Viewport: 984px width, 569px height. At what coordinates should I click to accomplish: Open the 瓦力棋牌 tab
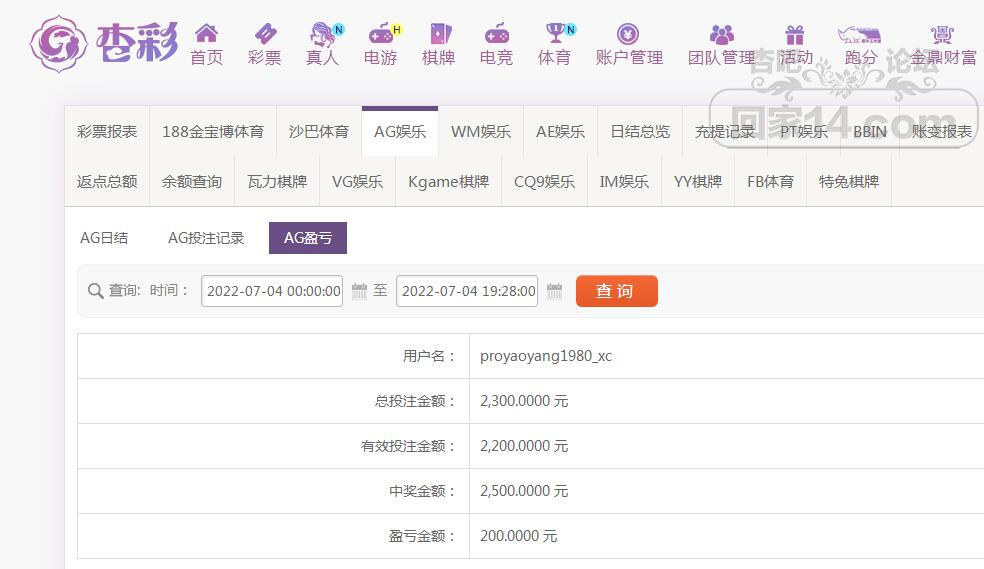[x=277, y=182]
